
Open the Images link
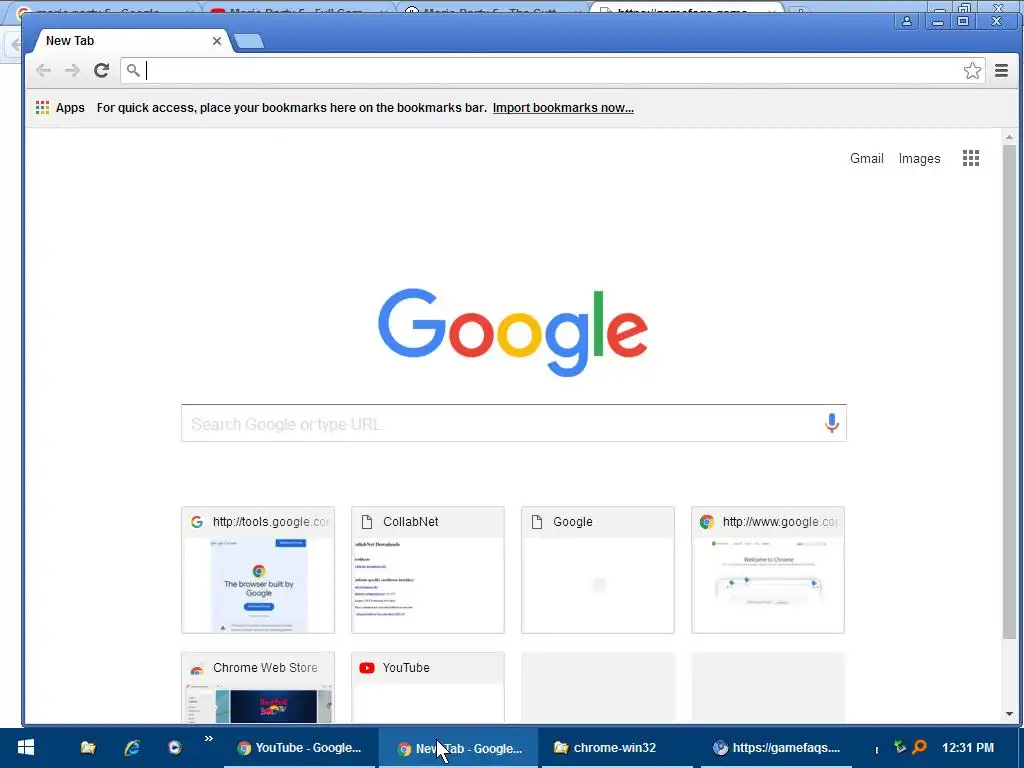(x=920, y=158)
